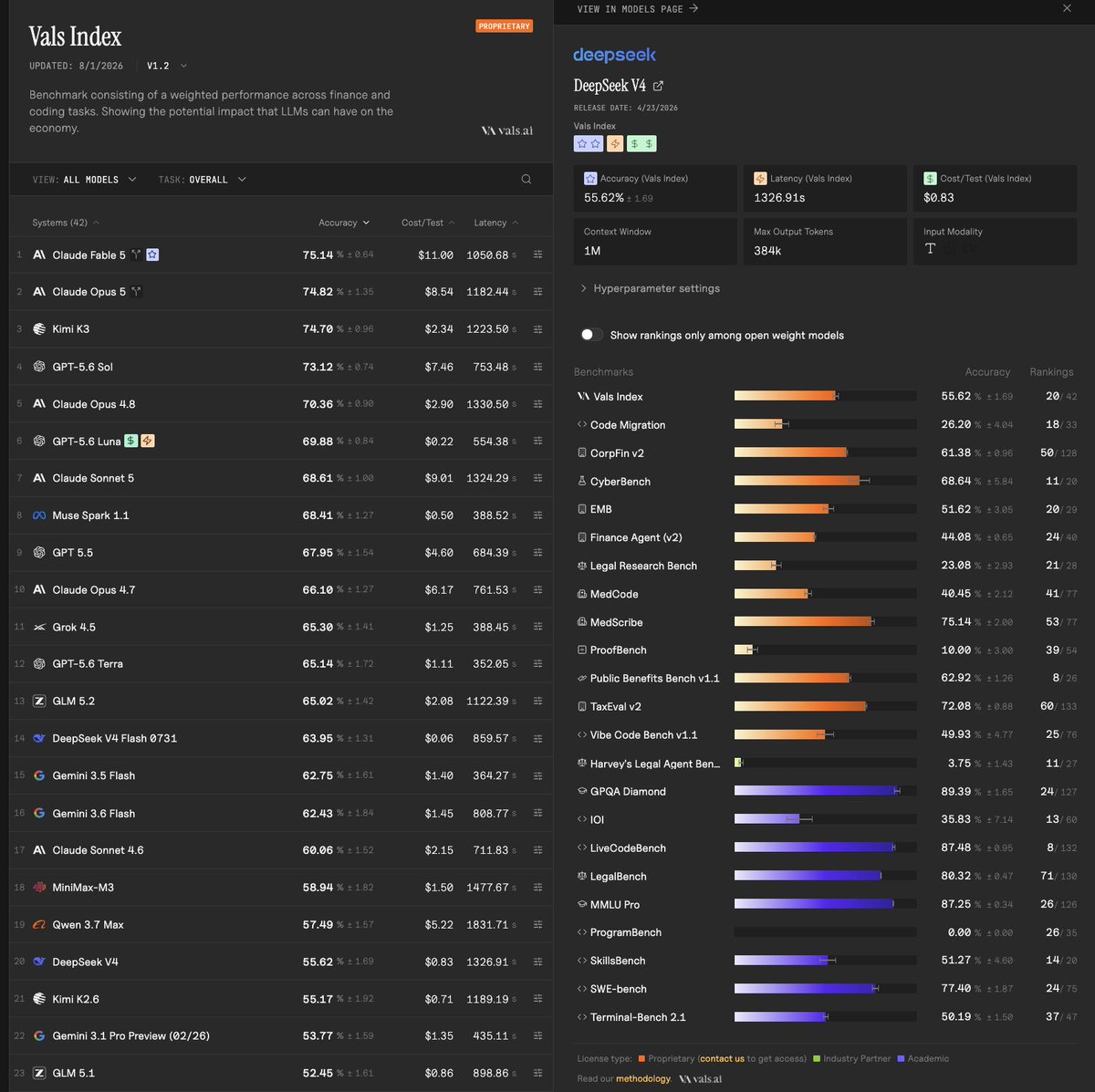Open details icon for Kimi K3 row
Image resolution: width=1095 pixels, height=1092 pixels.
point(537,329)
